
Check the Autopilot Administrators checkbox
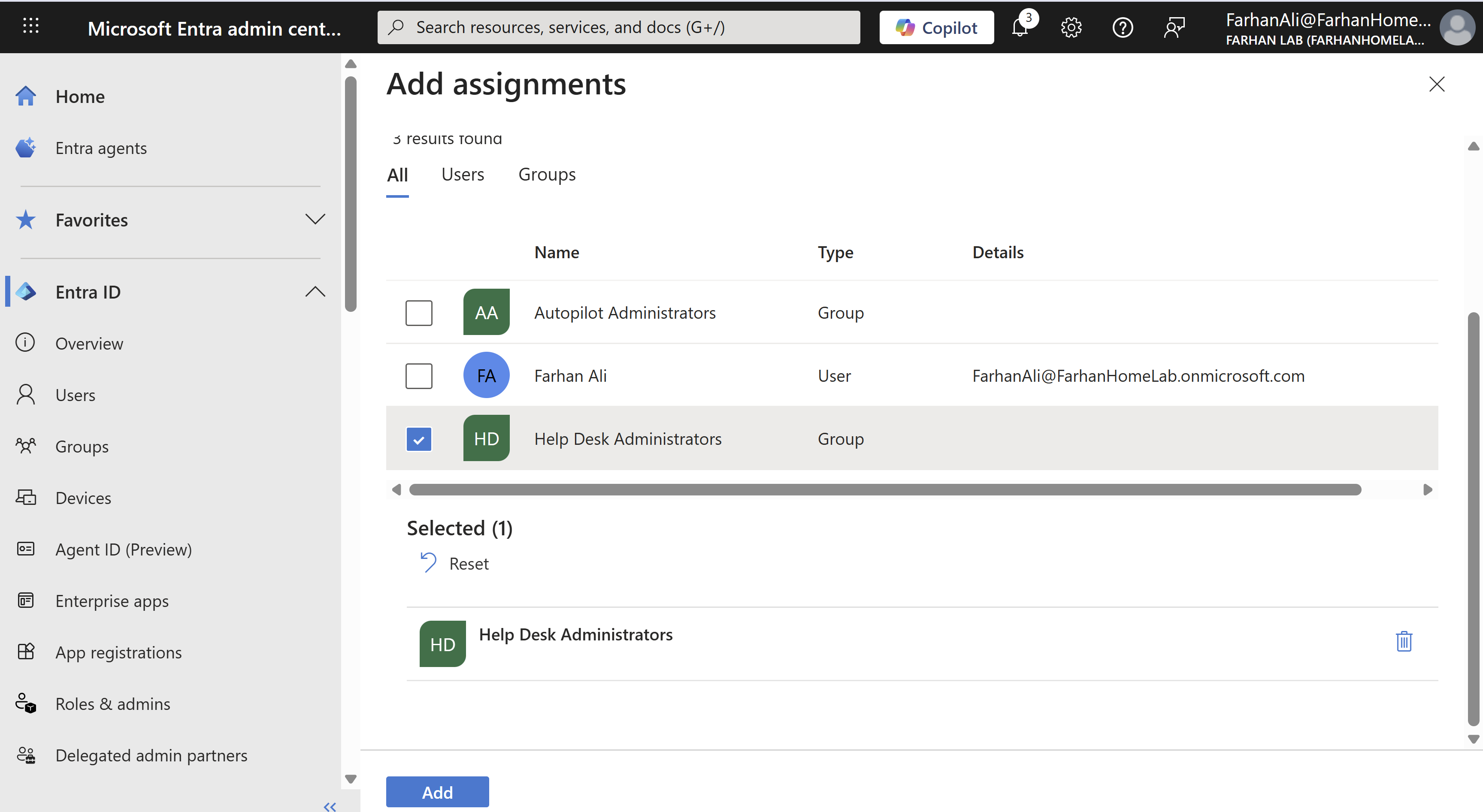click(x=418, y=313)
